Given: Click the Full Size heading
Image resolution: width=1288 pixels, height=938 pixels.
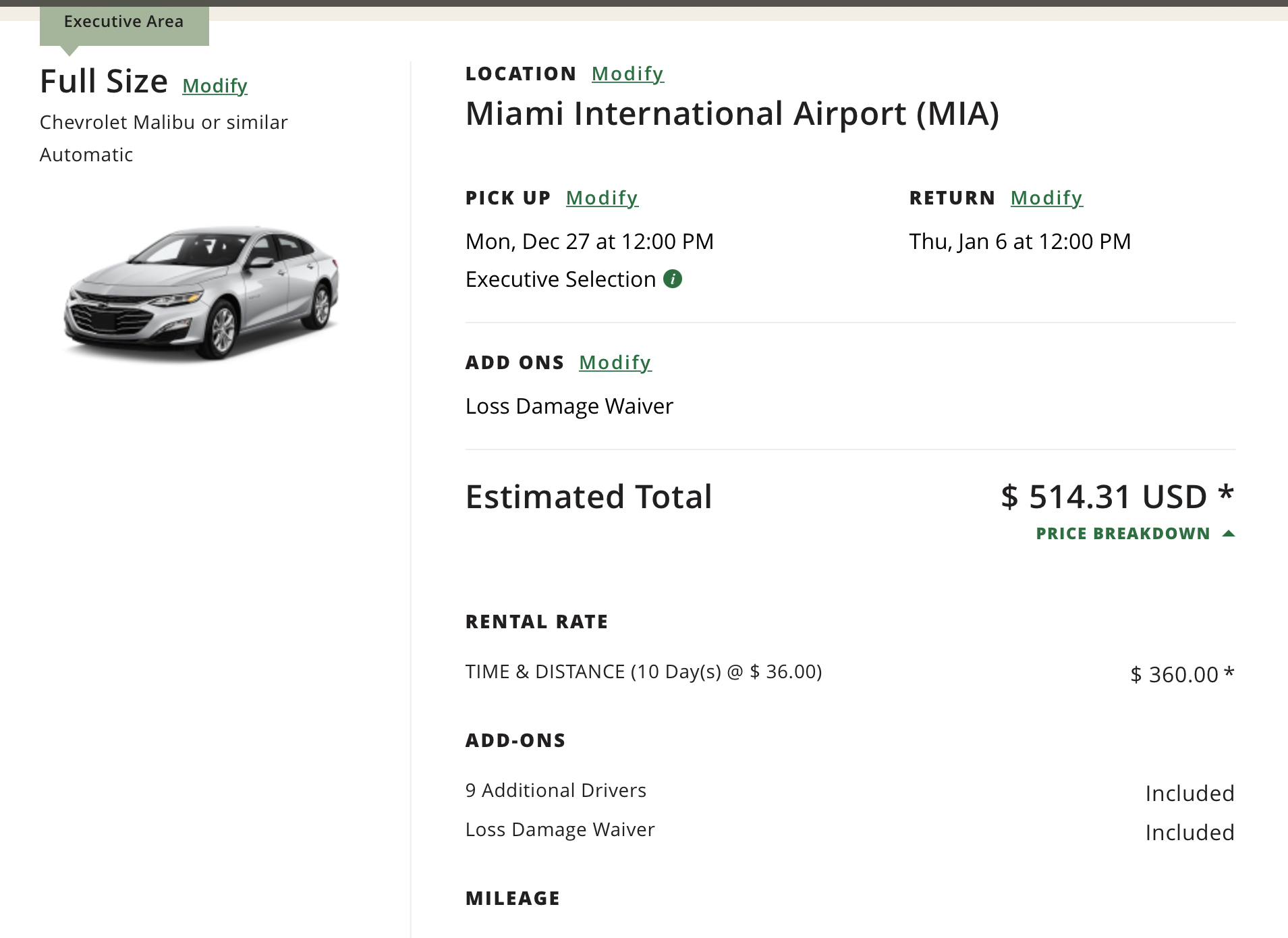Looking at the screenshot, I should pyautogui.click(x=104, y=82).
